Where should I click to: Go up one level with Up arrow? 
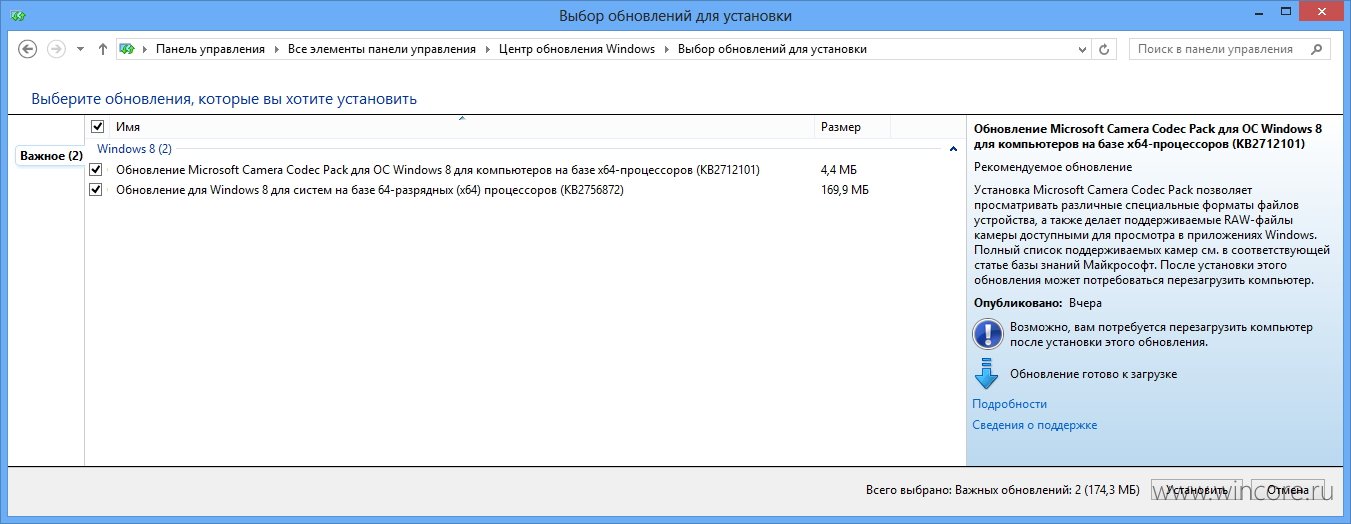[103, 49]
